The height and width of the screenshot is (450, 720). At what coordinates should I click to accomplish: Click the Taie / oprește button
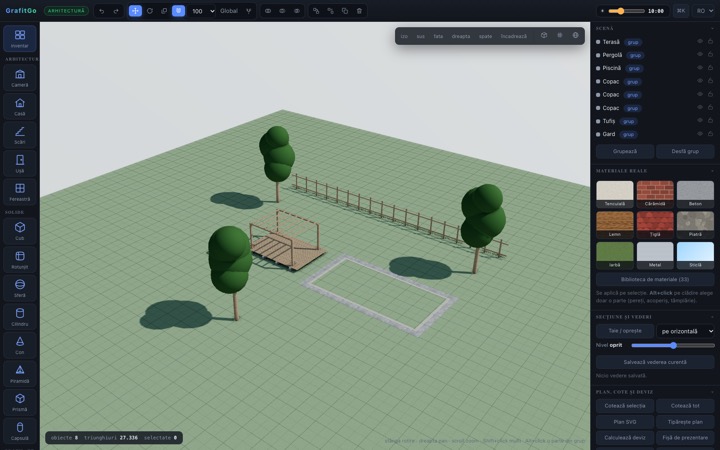pyautogui.click(x=625, y=331)
